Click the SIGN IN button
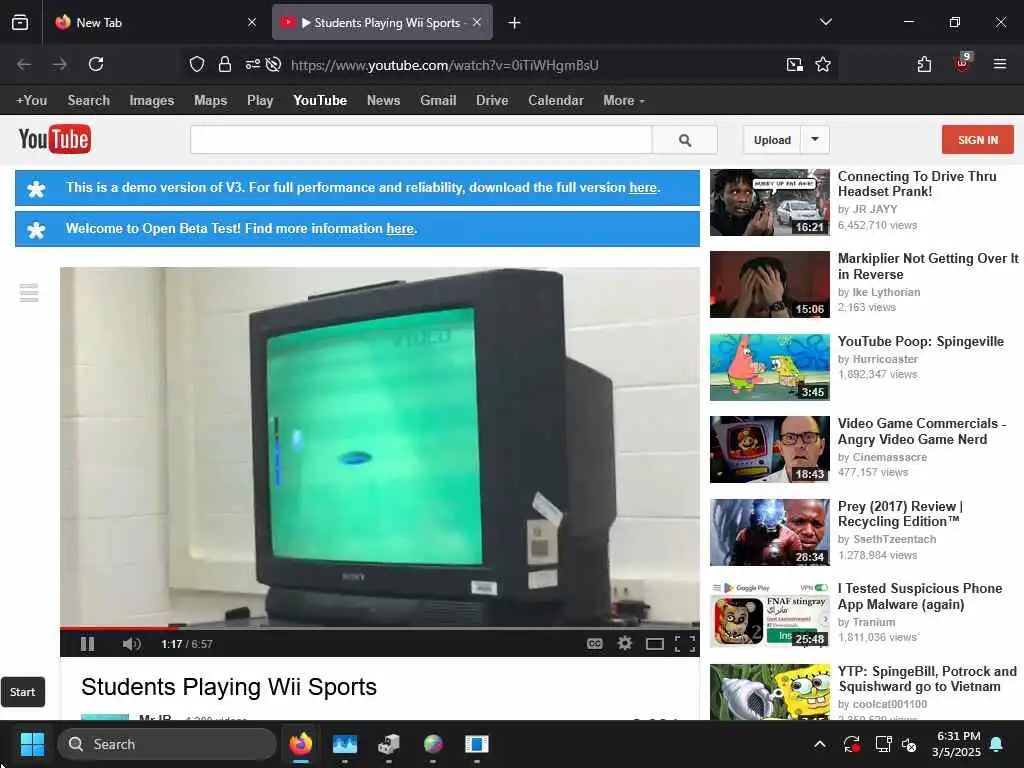The image size is (1024, 768). tap(978, 140)
